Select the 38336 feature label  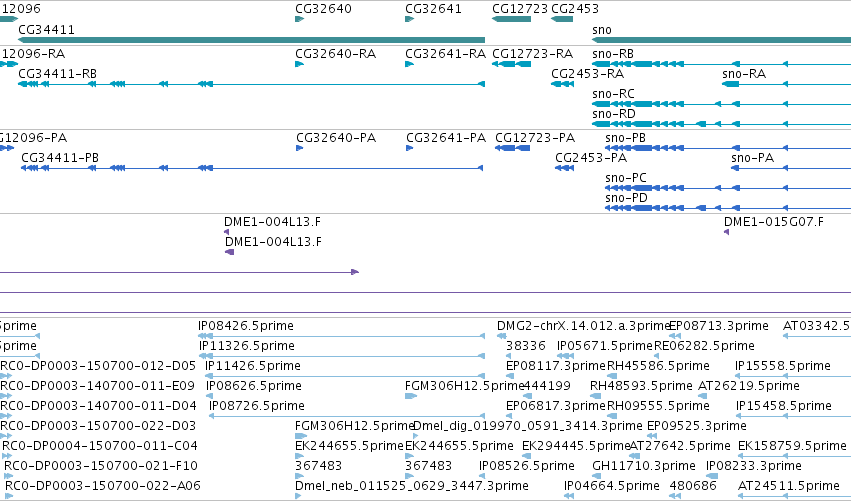[526, 346]
